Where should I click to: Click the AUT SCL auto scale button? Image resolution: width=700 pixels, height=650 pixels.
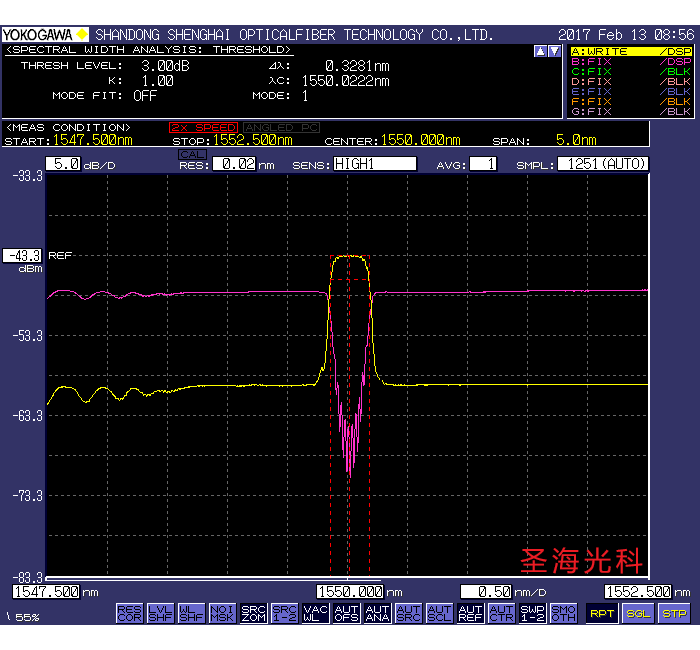click(x=439, y=612)
